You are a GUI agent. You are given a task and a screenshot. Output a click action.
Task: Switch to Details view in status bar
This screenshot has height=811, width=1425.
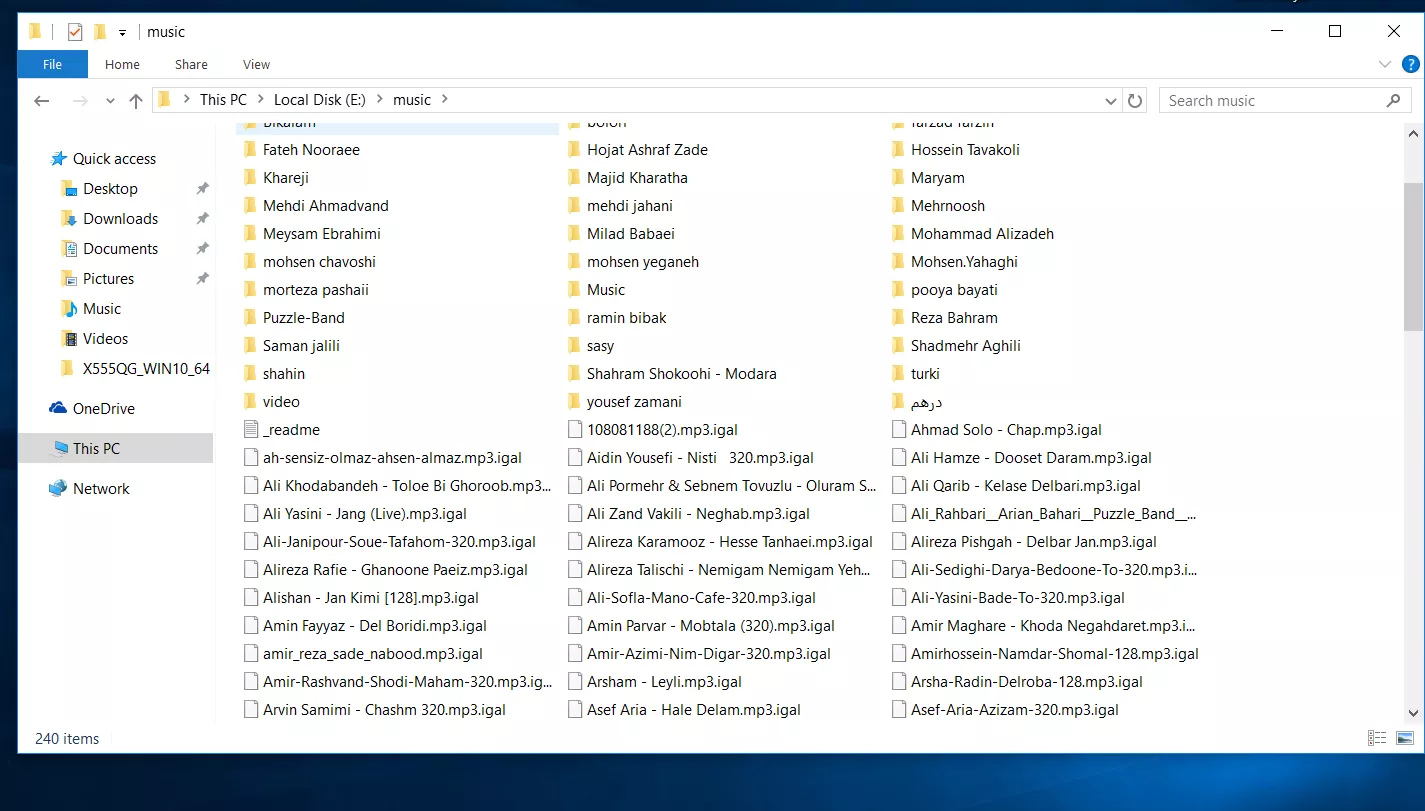(1377, 738)
